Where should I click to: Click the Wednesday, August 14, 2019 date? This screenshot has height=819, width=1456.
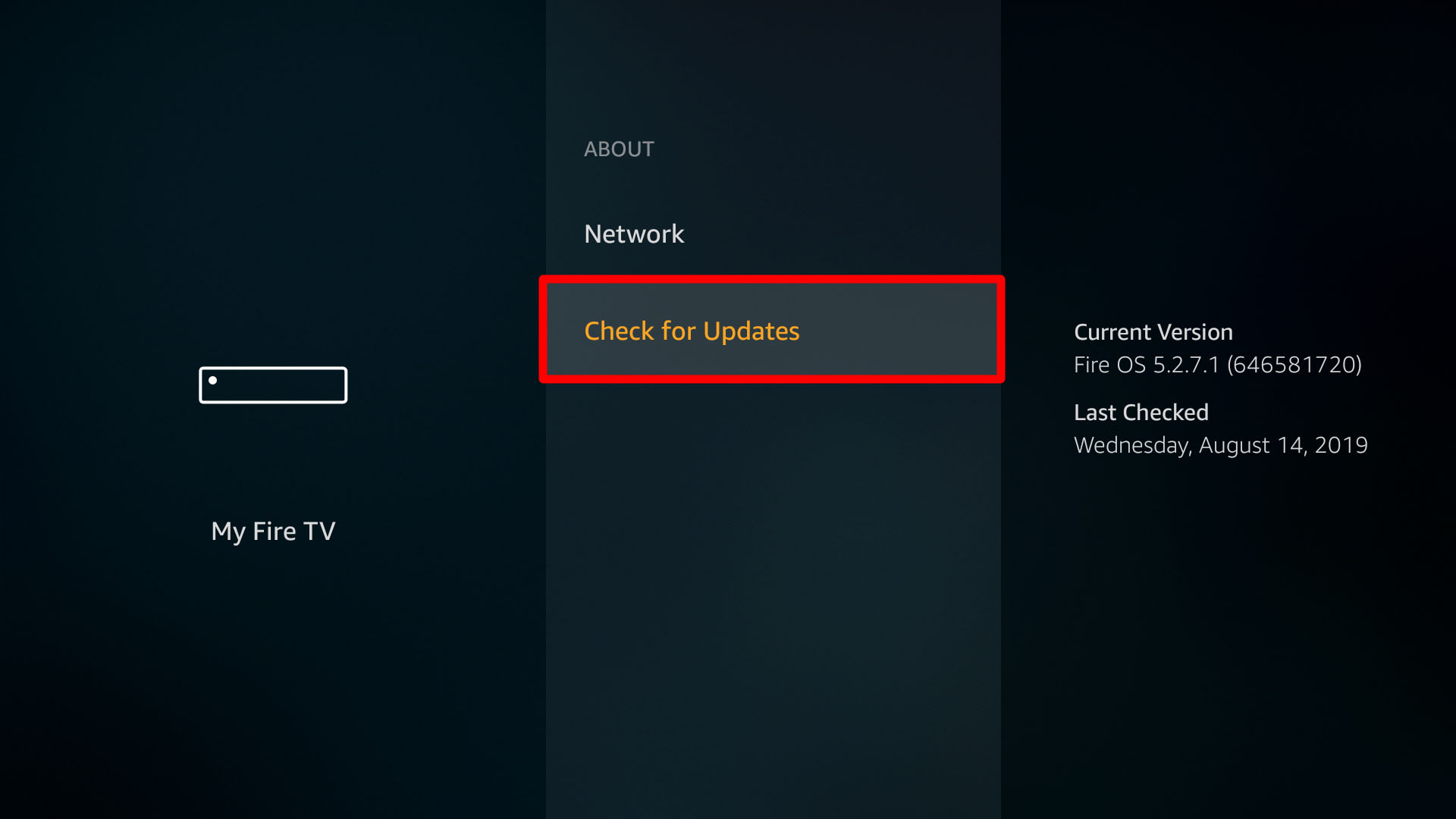point(1221,445)
